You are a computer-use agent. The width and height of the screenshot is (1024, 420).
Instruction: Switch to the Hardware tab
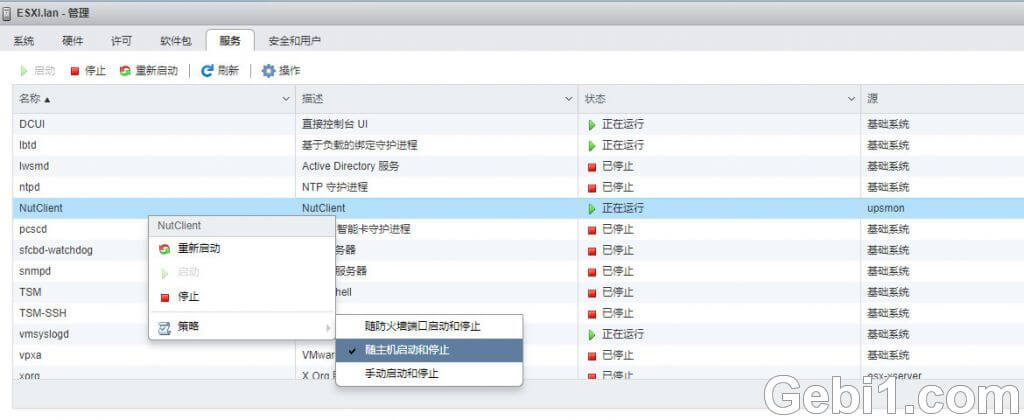[73, 41]
